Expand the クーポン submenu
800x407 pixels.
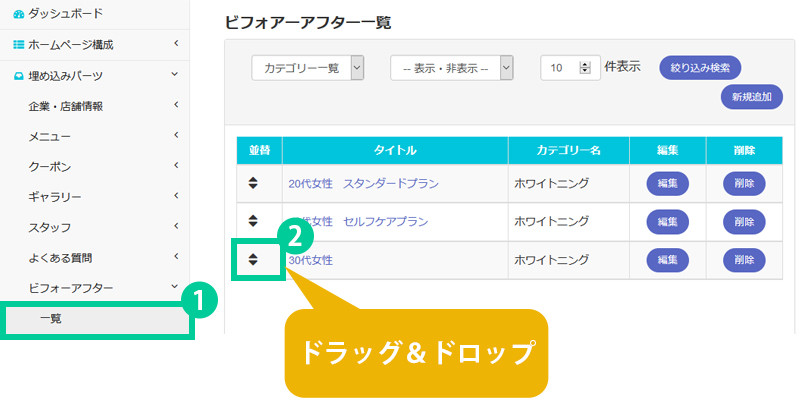[x=175, y=166]
